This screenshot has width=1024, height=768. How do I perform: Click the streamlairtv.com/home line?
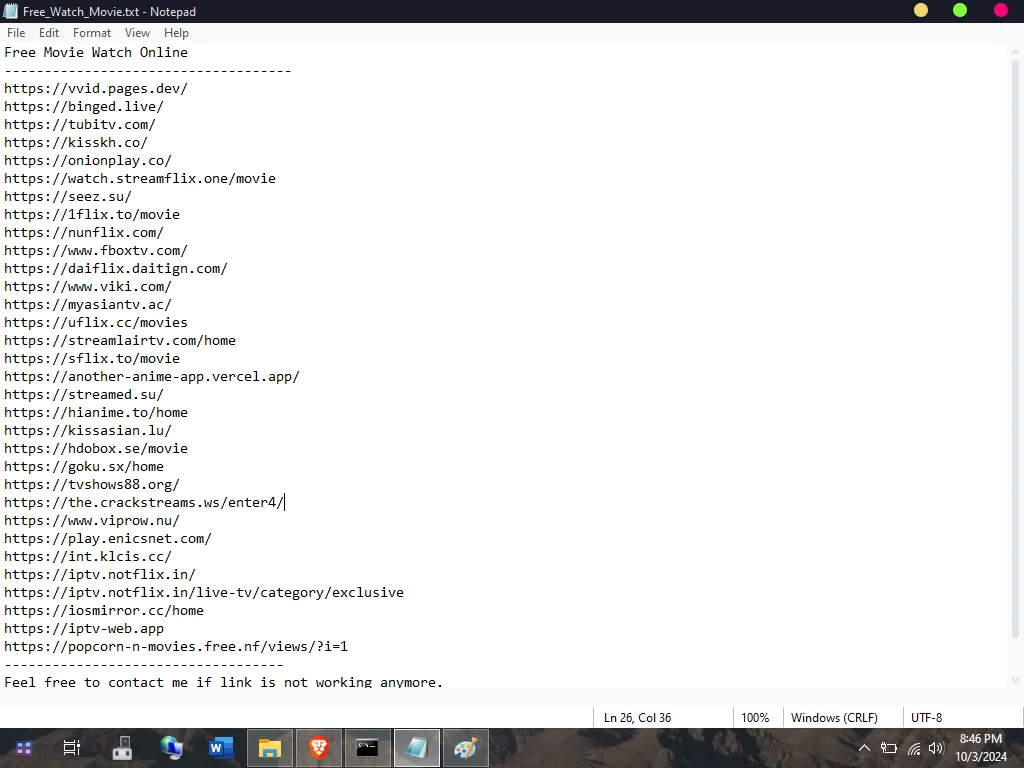pyautogui.click(x=120, y=340)
